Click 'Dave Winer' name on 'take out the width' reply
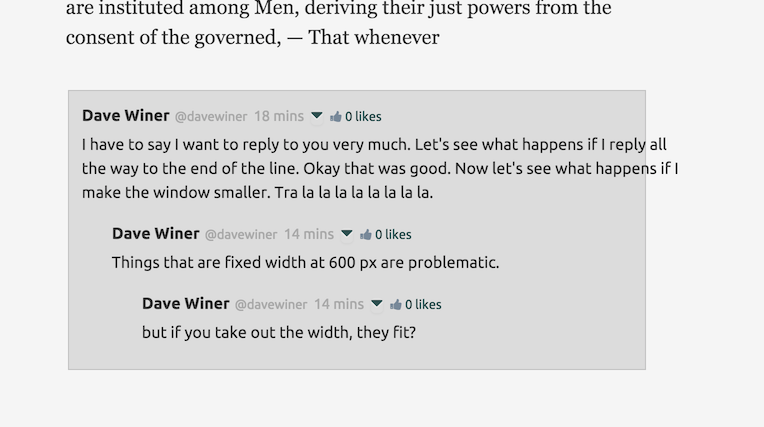This screenshot has width=764, height=427. point(186,303)
